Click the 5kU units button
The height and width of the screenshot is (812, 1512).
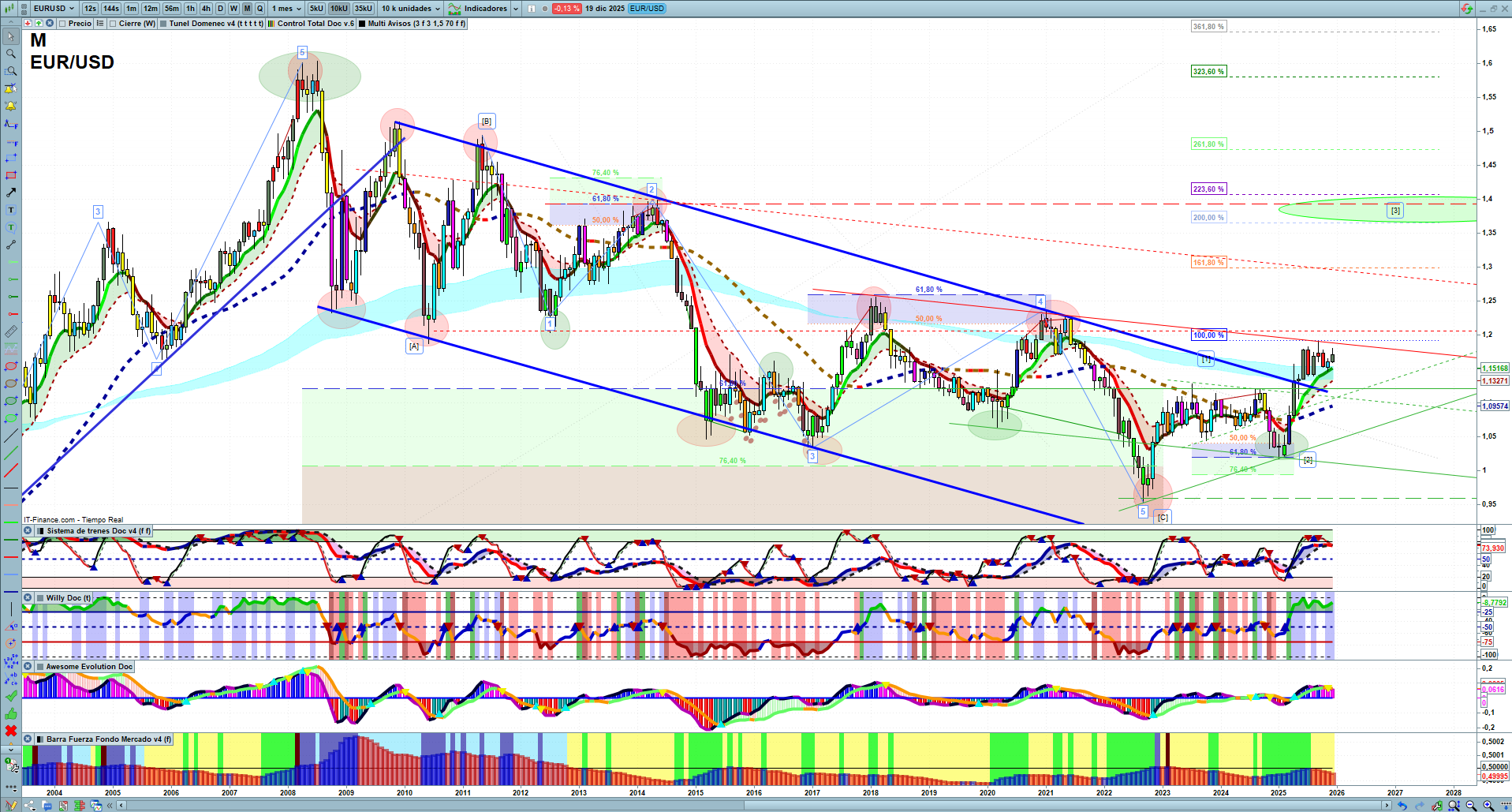316,9
